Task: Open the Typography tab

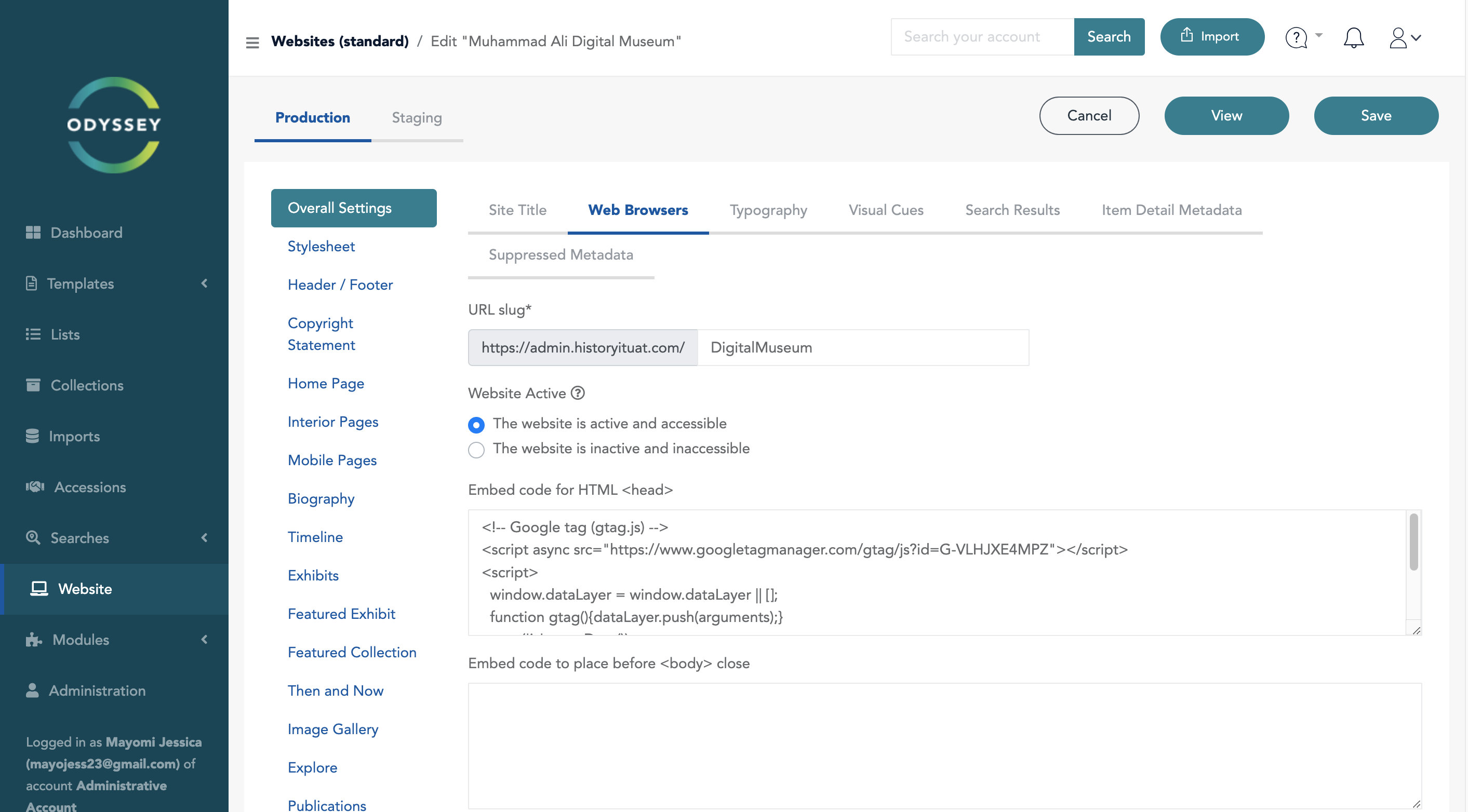Action: (768, 210)
